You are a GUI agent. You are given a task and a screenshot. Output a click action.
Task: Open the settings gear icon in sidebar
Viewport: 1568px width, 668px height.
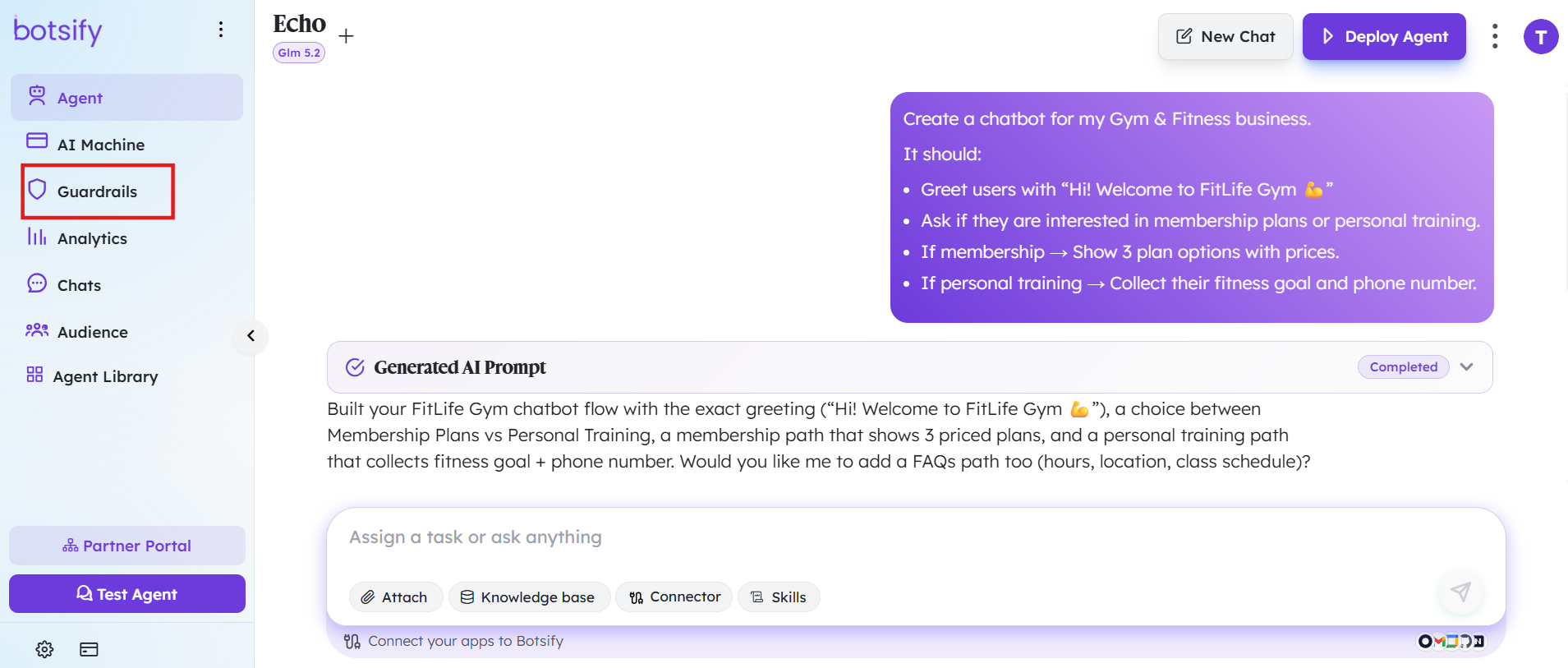coord(44,649)
